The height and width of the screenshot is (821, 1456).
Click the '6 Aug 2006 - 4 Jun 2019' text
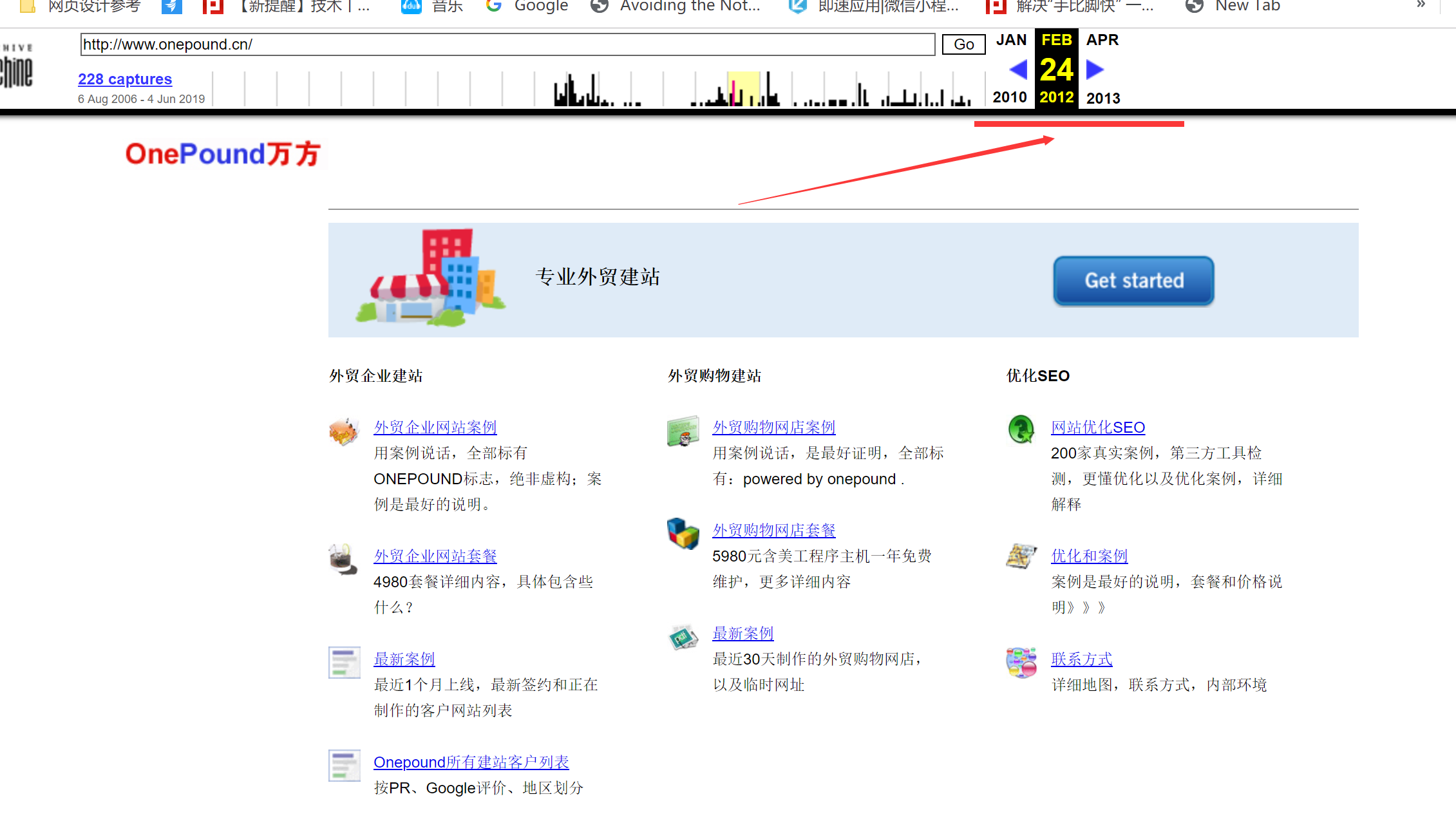[x=141, y=99]
